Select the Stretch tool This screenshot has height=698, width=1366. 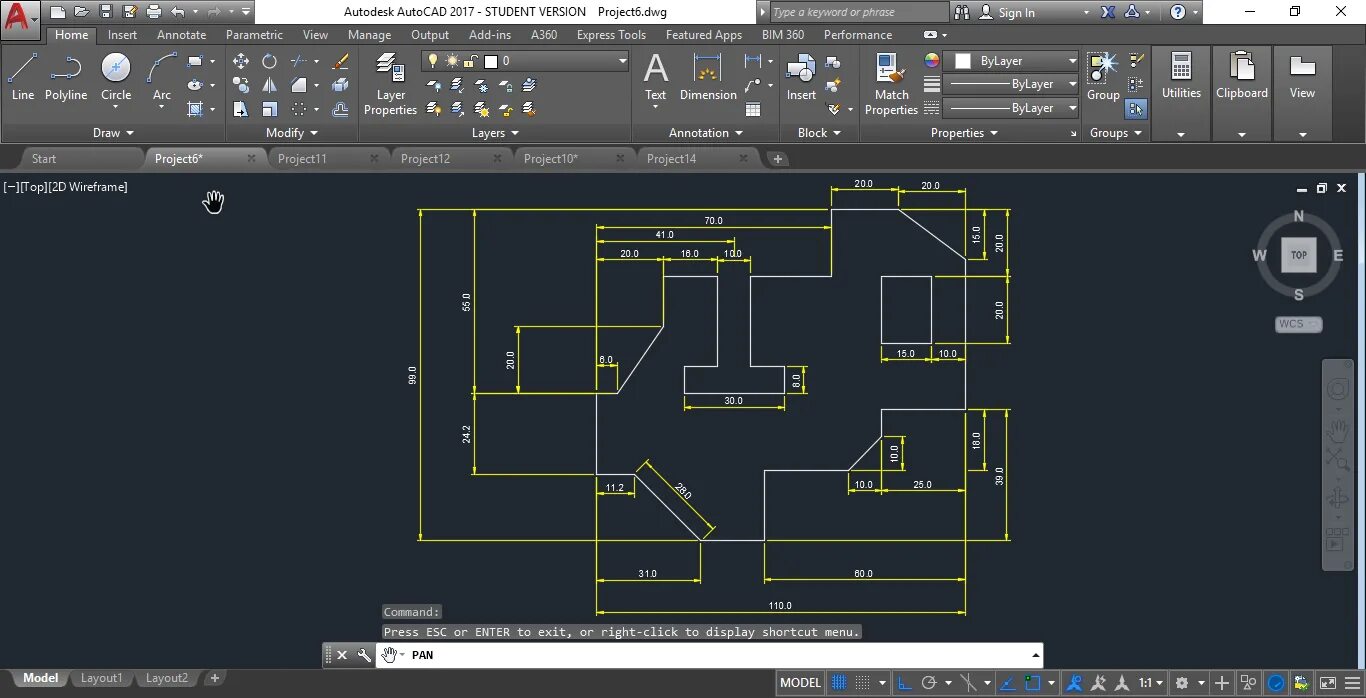coord(241,109)
